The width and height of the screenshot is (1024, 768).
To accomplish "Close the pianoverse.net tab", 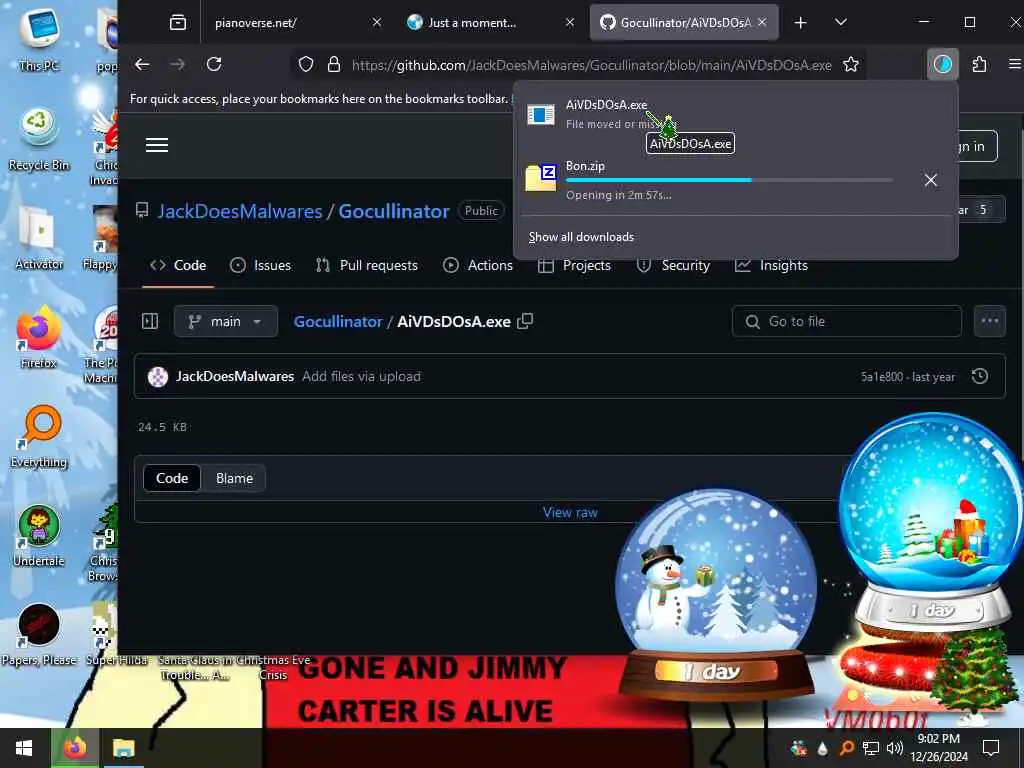I will point(377,22).
